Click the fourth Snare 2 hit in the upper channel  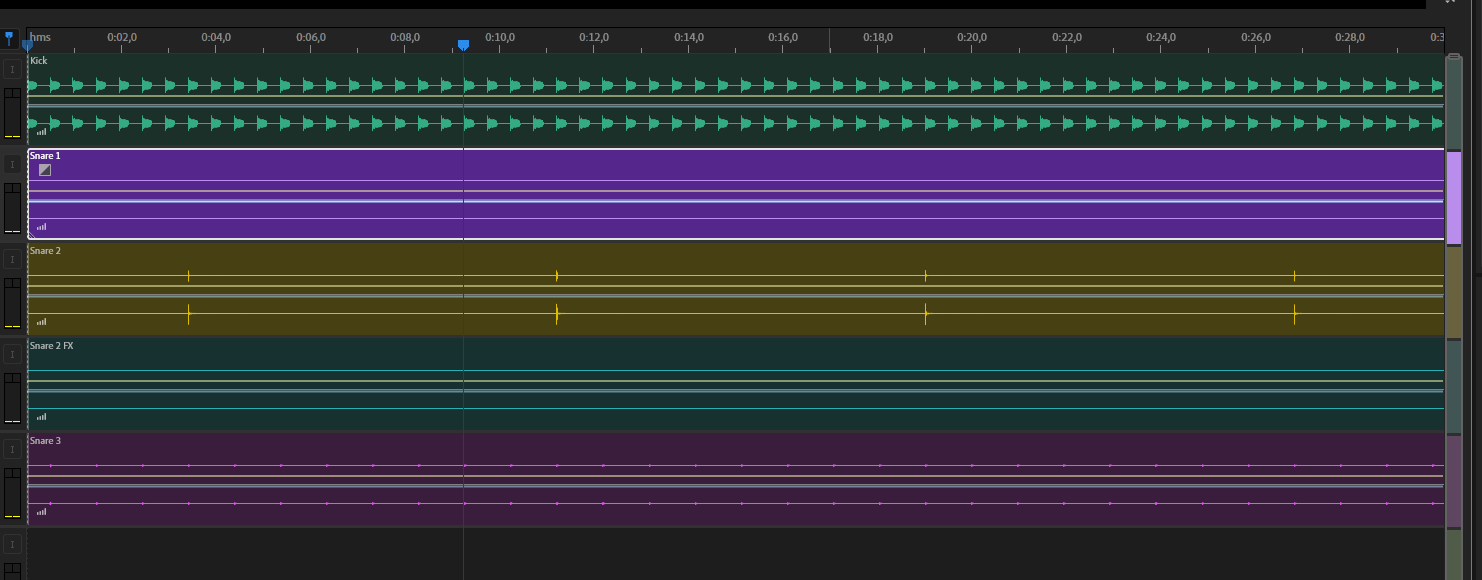click(1295, 276)
